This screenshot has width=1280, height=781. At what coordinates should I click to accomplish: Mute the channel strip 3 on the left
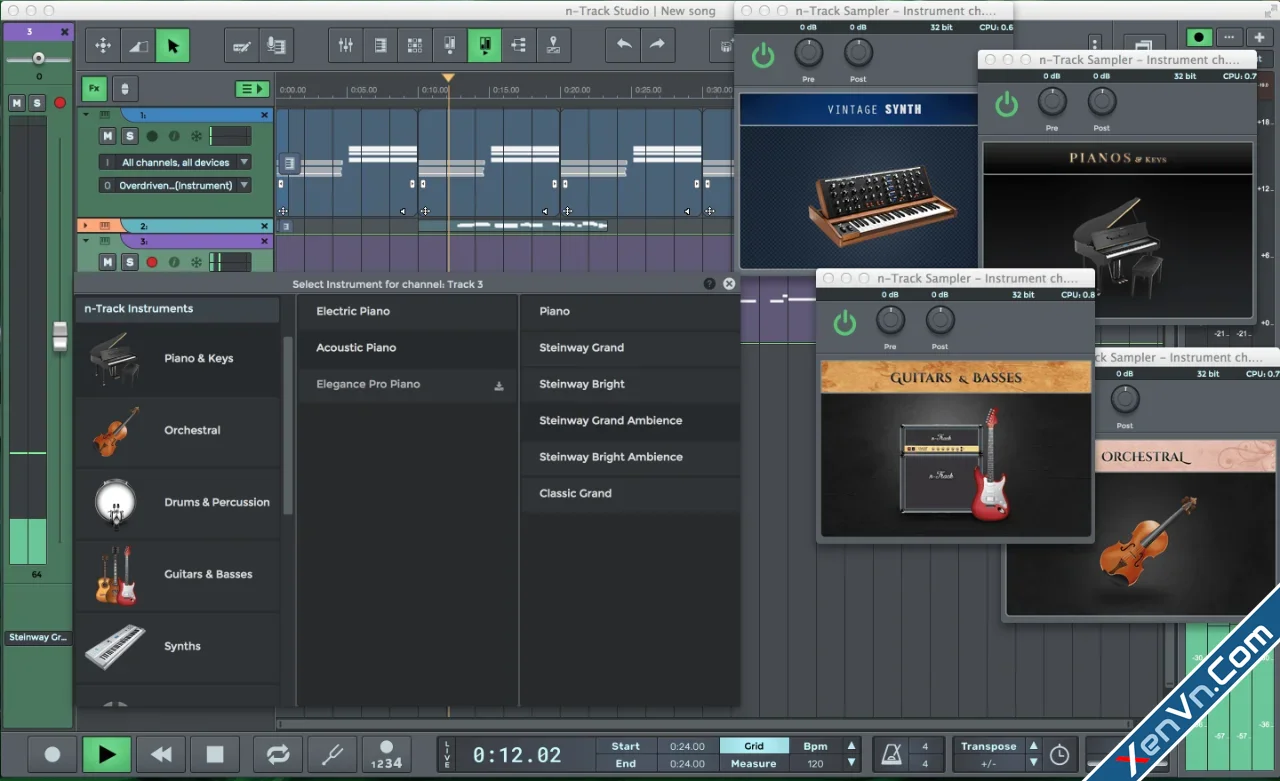[x=16, y=103]
